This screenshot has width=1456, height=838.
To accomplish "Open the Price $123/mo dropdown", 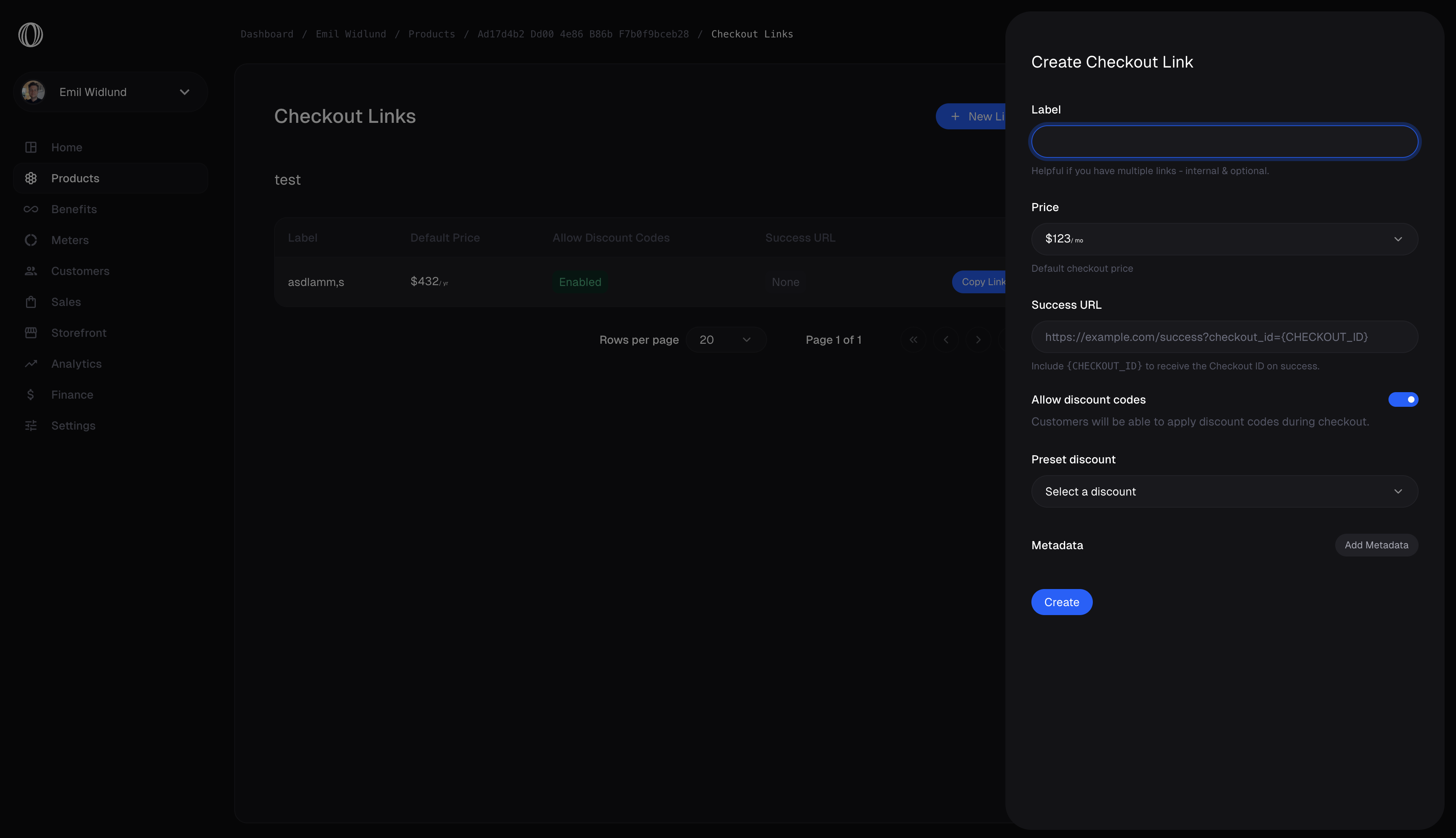I will [1224, 240].
